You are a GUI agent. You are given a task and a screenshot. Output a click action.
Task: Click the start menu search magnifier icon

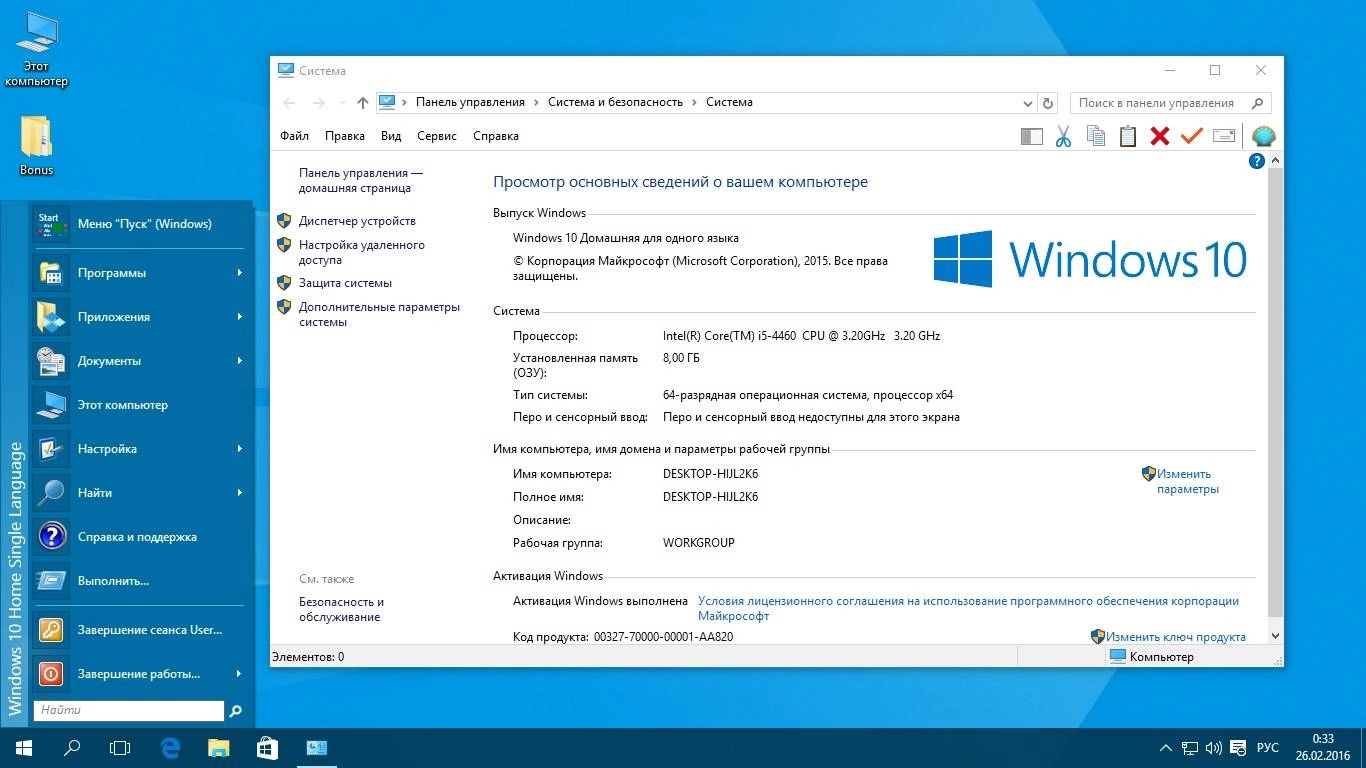(x=236, y=711)
